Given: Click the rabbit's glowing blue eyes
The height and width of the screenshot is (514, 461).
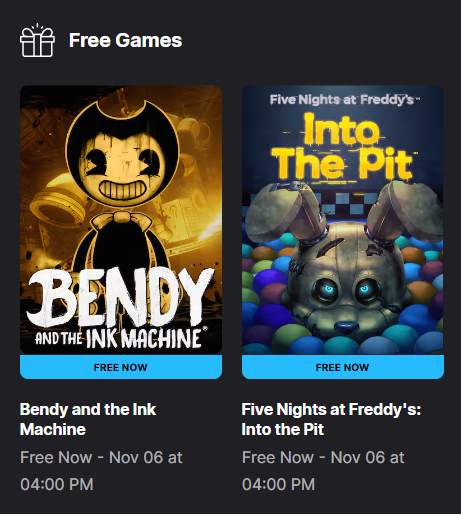Looking at the screenshot, I should (347, 291).
